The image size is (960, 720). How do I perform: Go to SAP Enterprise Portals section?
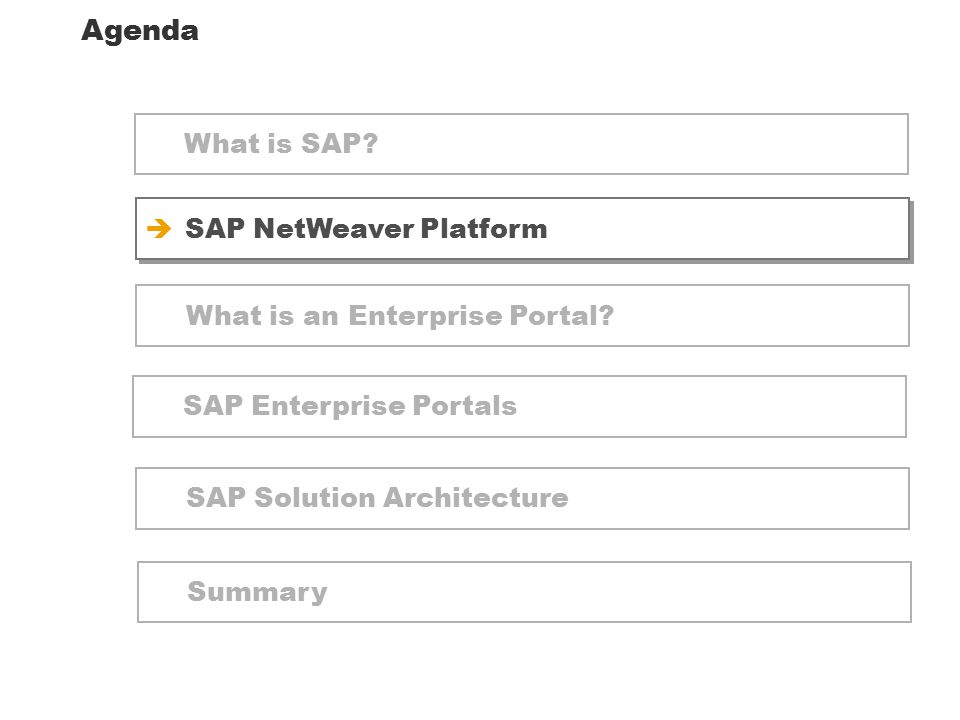[x=519, y=407]
